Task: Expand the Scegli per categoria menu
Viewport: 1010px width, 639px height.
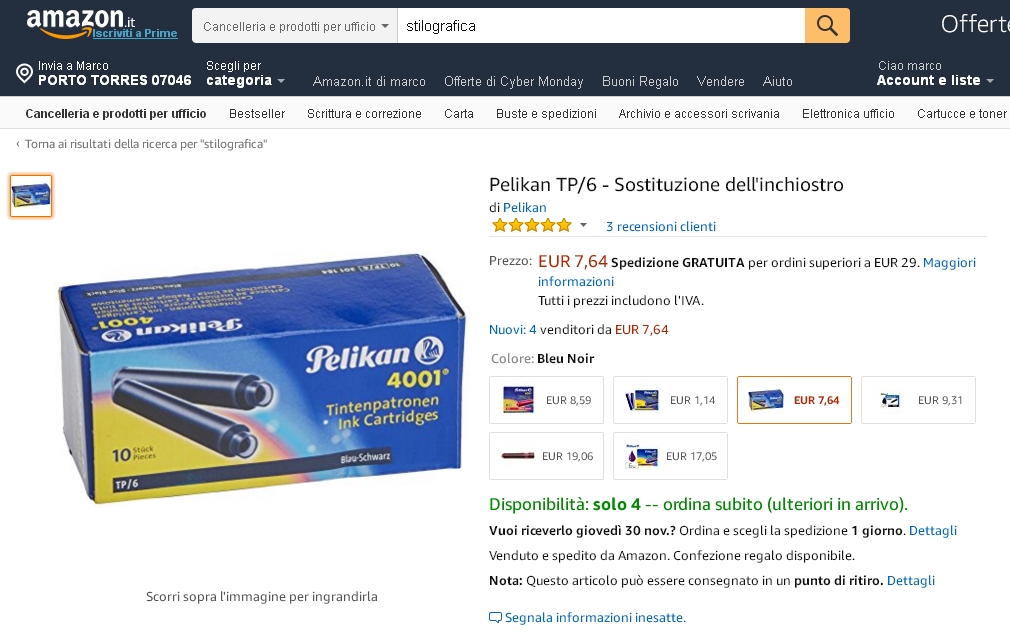Action: click(x=245, y=73)
